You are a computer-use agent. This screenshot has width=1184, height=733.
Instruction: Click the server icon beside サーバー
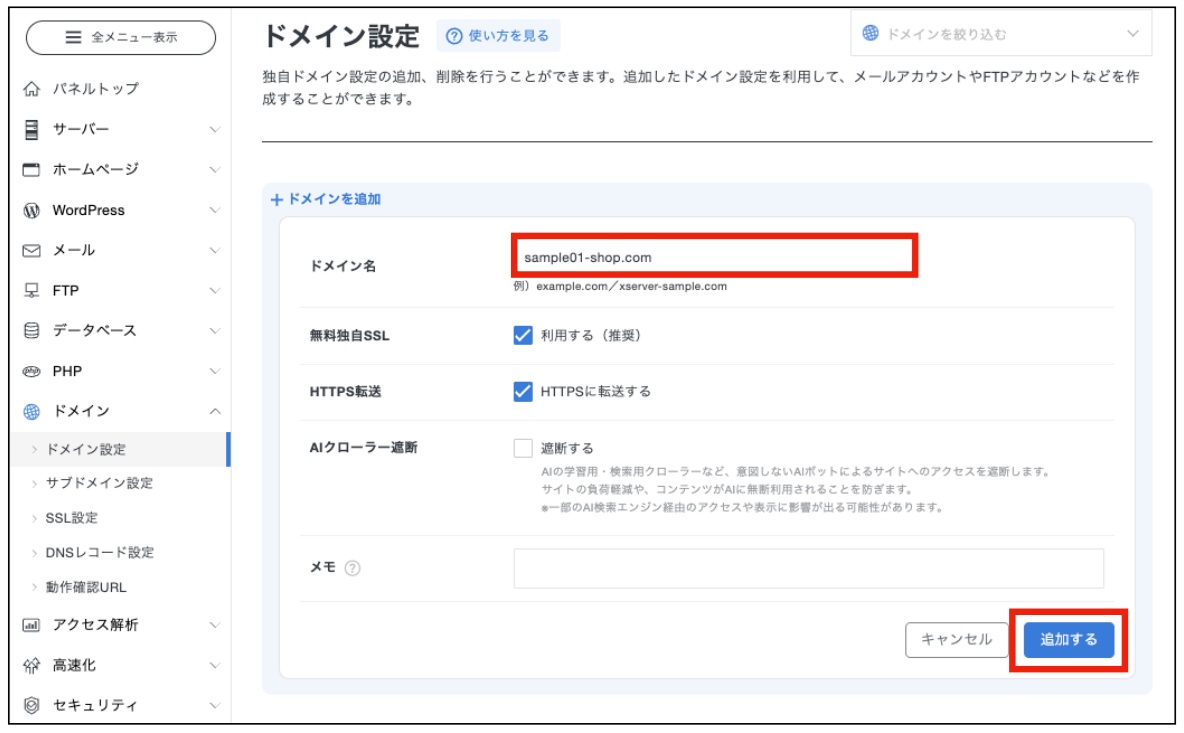(31, 129)
